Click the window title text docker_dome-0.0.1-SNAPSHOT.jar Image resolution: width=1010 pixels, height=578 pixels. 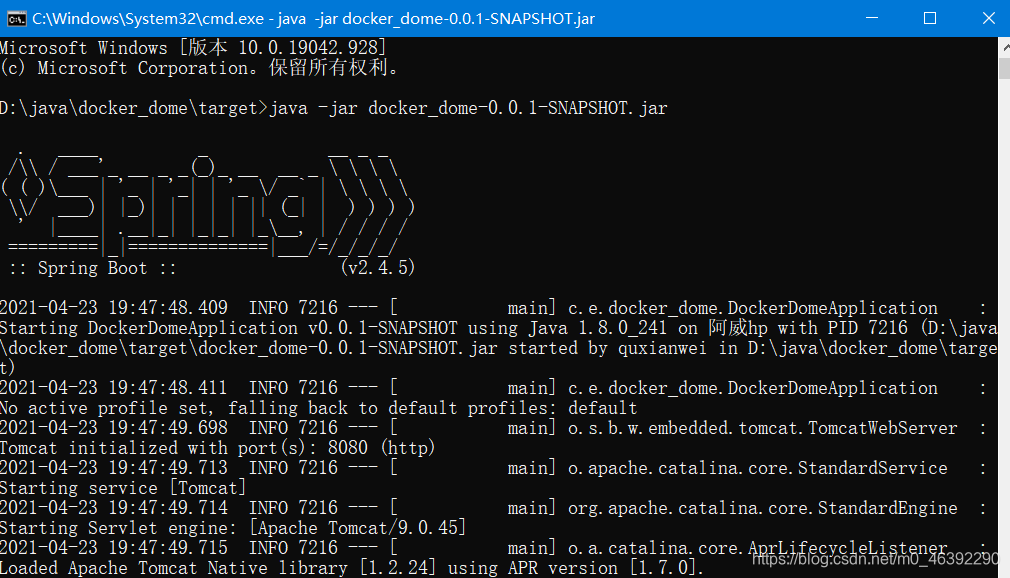pos(468,19)
